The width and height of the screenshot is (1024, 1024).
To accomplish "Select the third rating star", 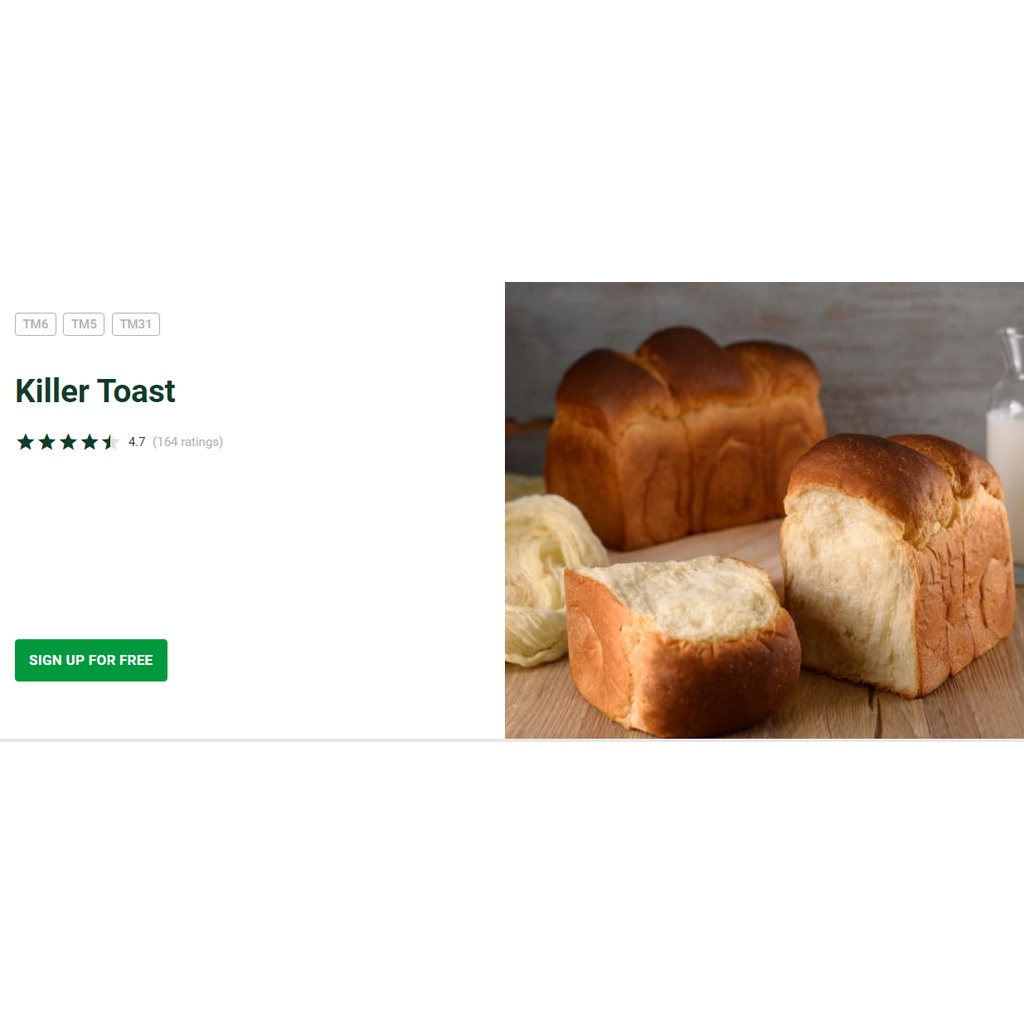I will pos(69,442).
